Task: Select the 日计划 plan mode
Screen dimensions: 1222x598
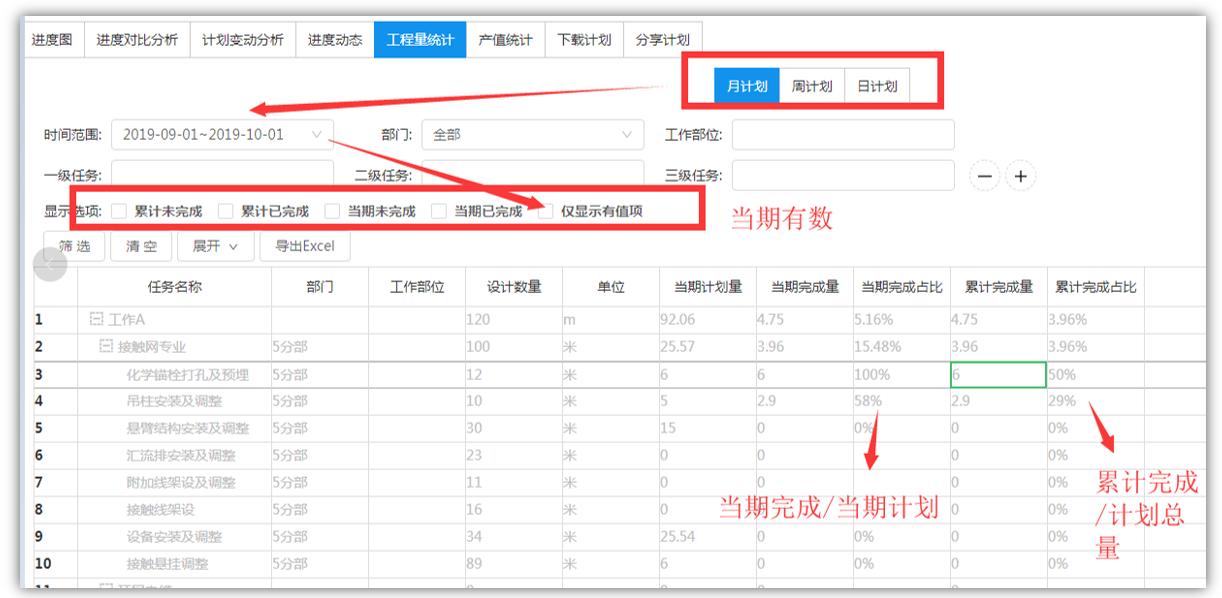Action: (x=877, y=85)
